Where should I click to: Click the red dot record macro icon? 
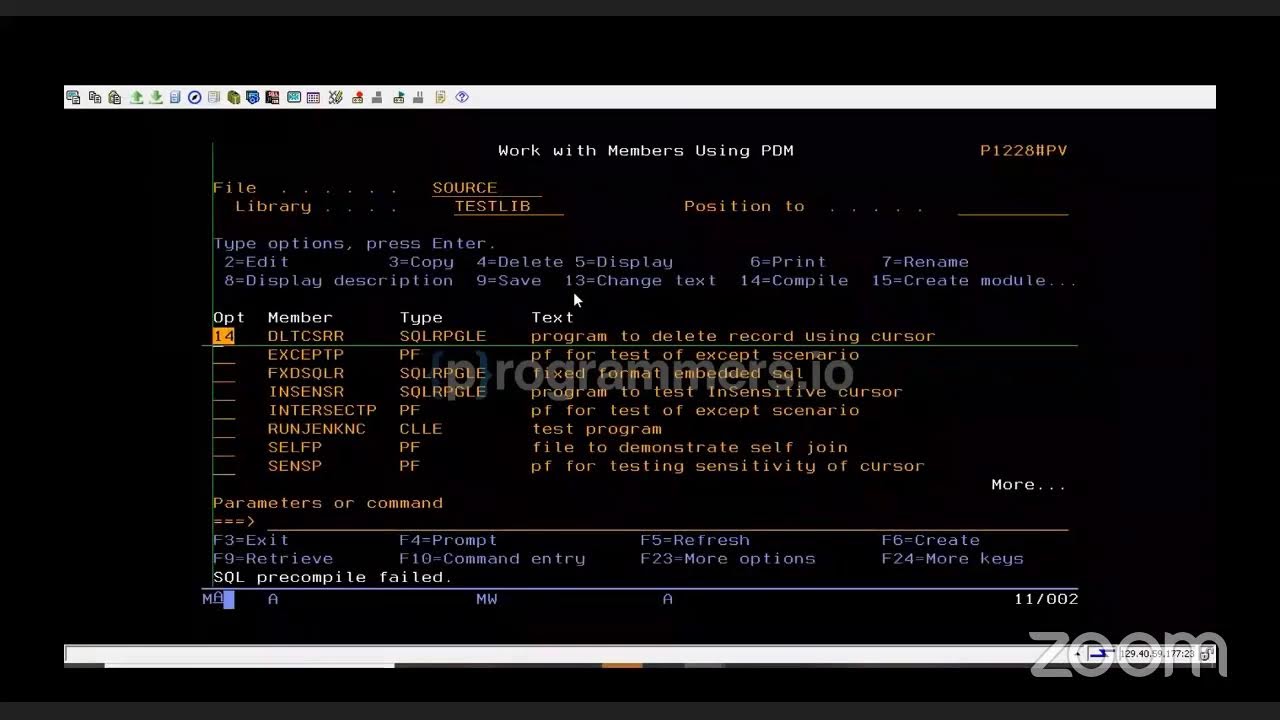click(358, 97)
